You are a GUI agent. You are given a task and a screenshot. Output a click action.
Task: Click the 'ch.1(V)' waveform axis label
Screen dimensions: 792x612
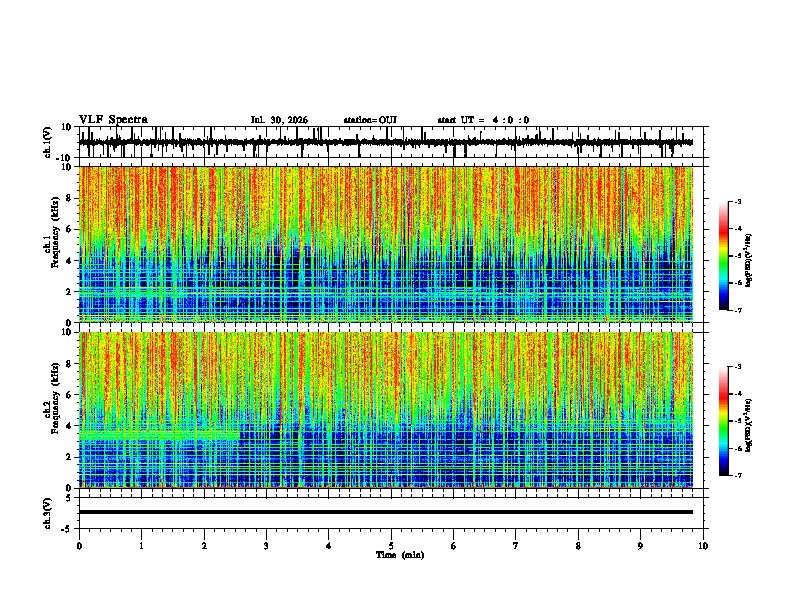pyautogui.click(x=48, y=142)
